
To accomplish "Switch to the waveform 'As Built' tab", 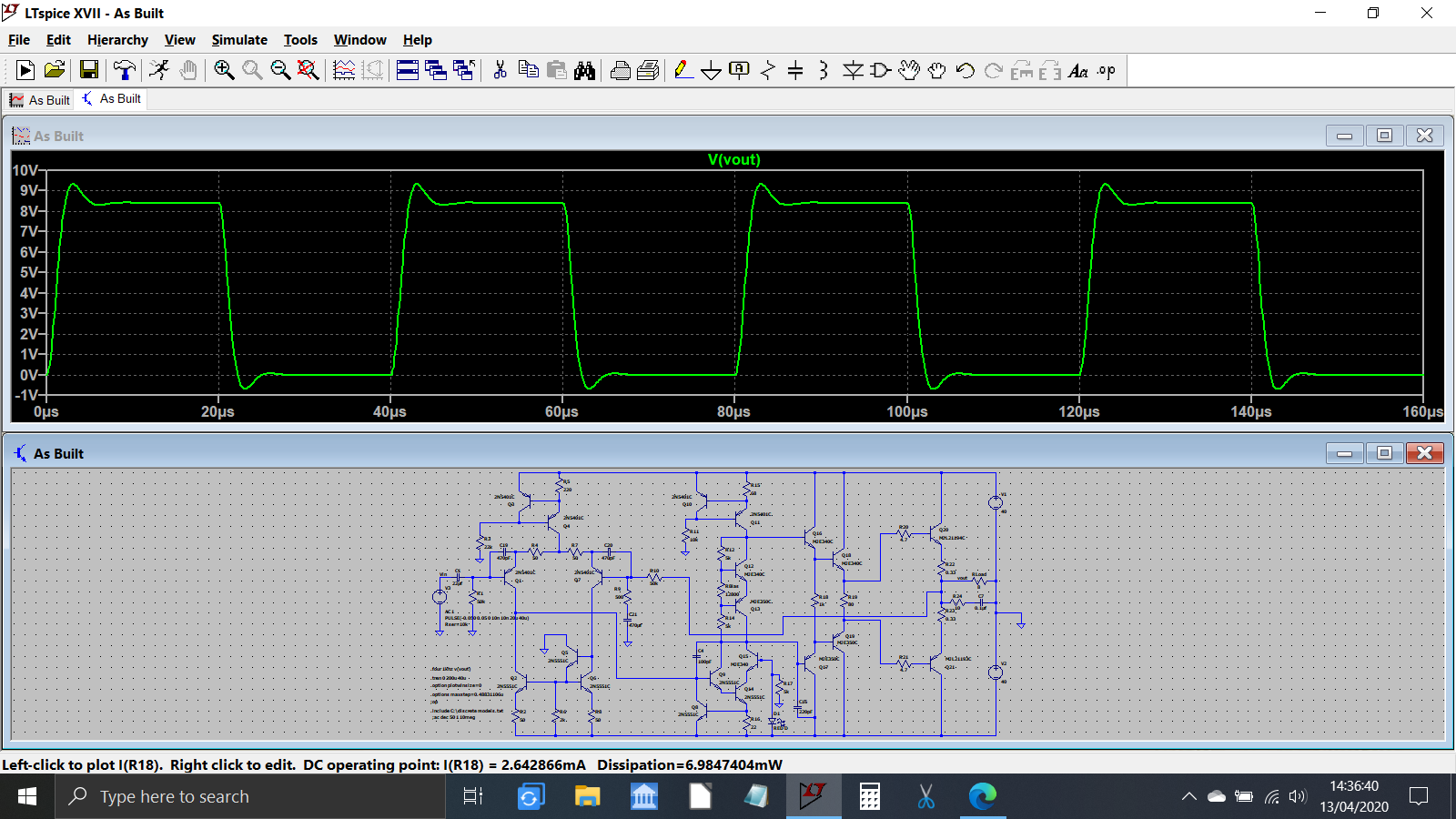I will coord(39,100).
